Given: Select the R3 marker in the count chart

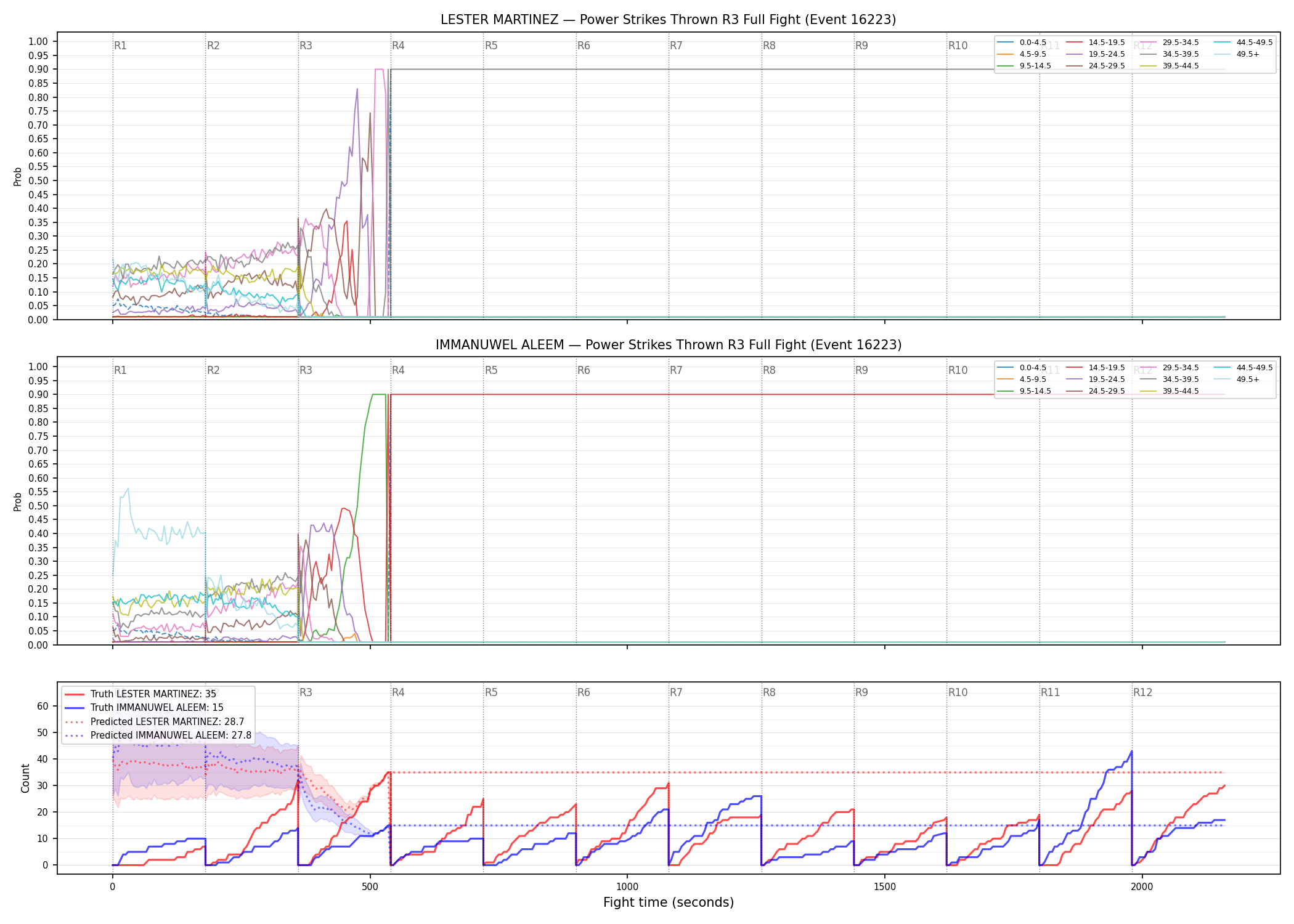Looking at the screenshot, I should tap(306, 692).
